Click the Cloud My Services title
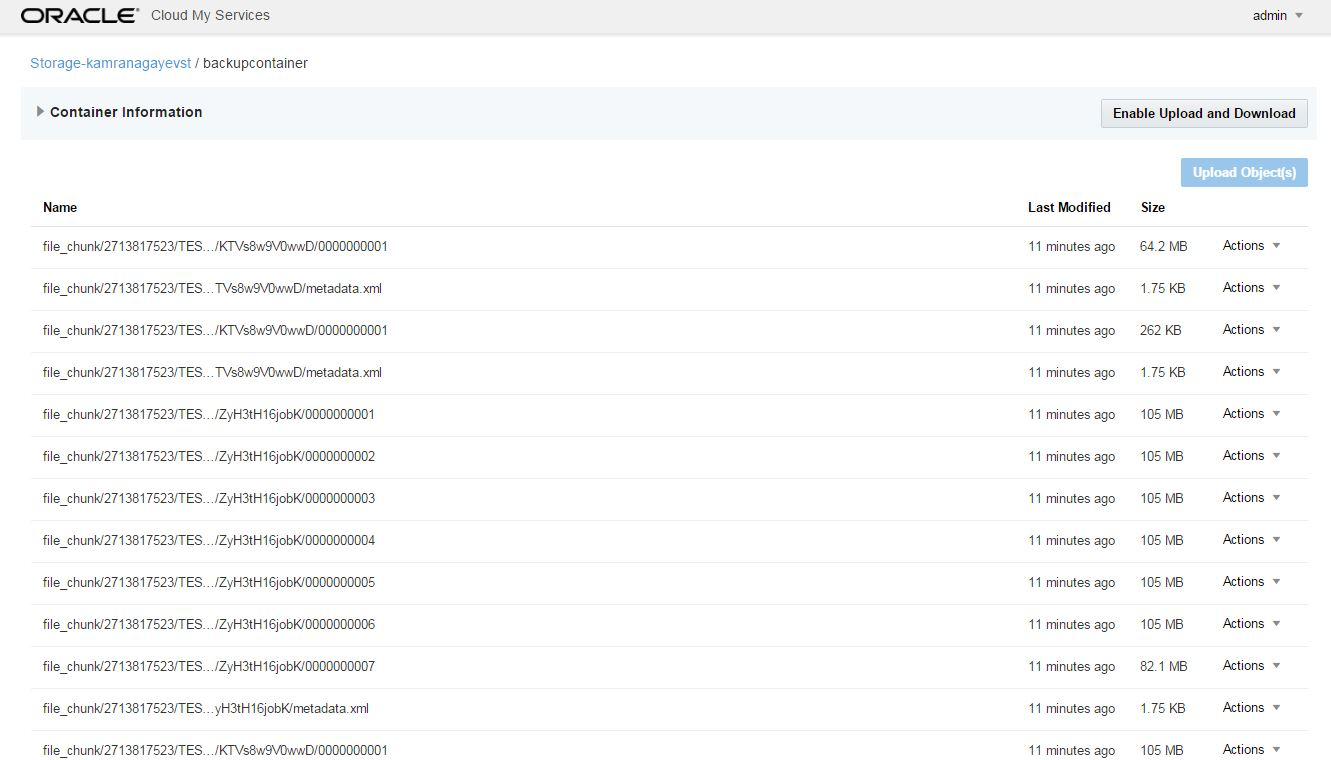 pyautogui.click(x=210, y=15)
